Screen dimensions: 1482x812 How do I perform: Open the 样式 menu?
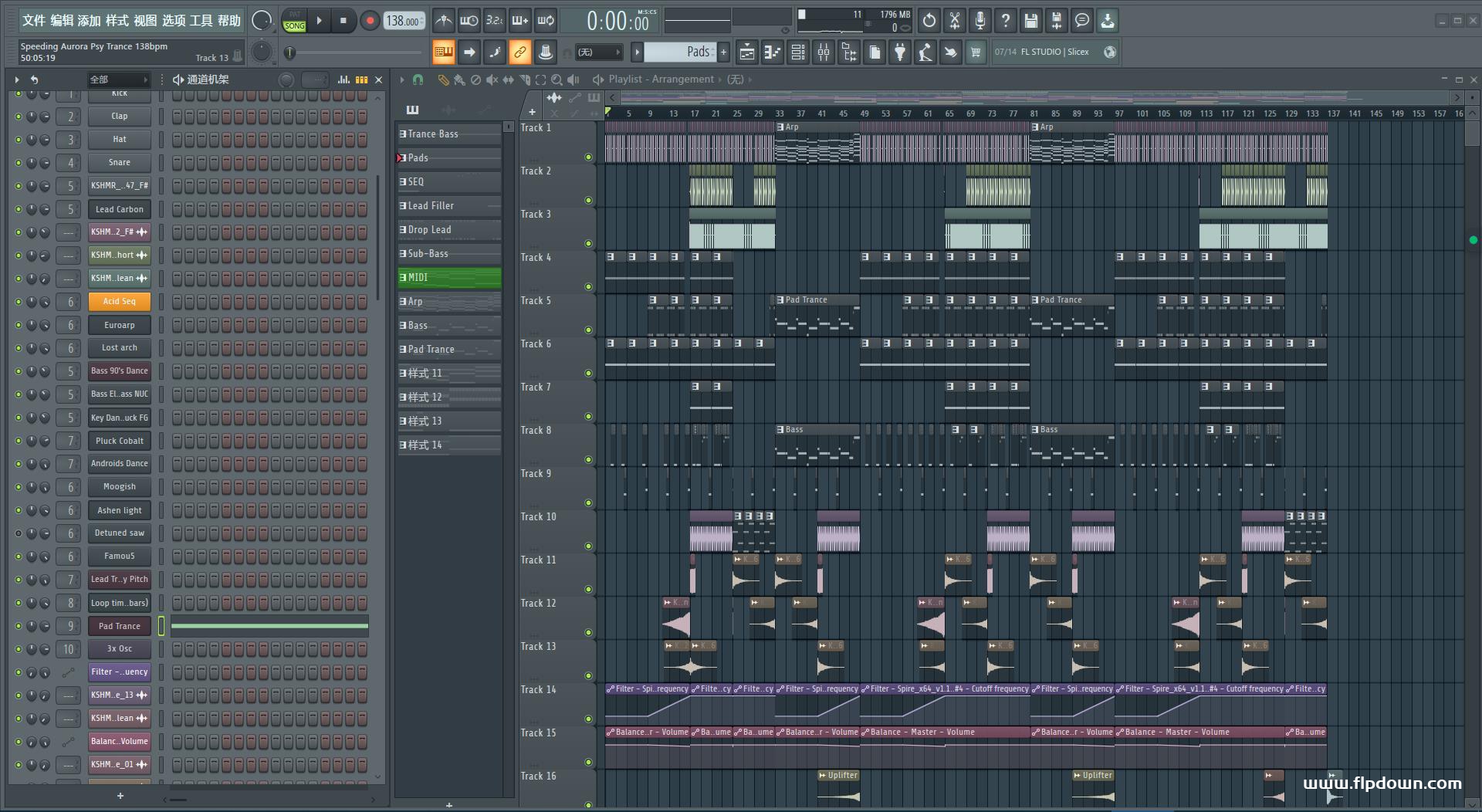click(117, 21)
